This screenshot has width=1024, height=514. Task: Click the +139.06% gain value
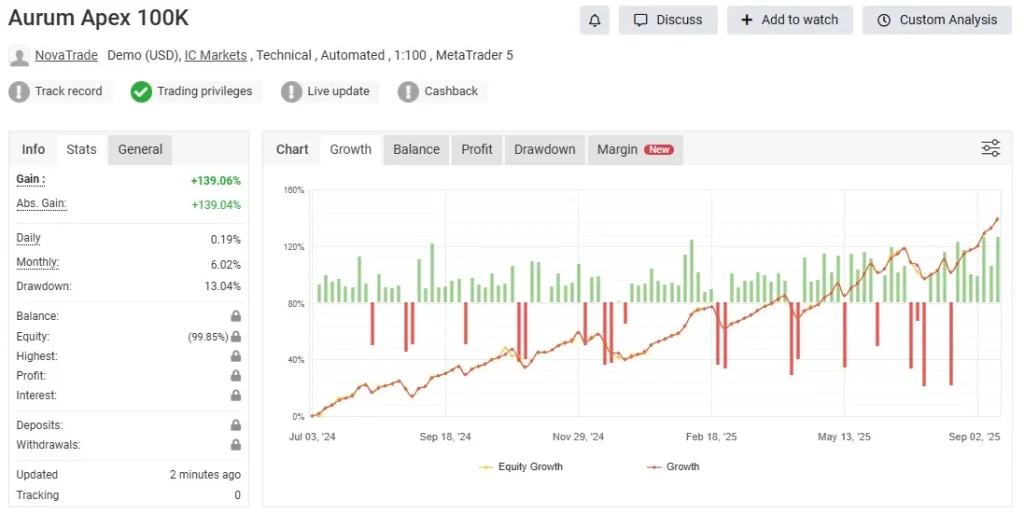tap(216, 181)
